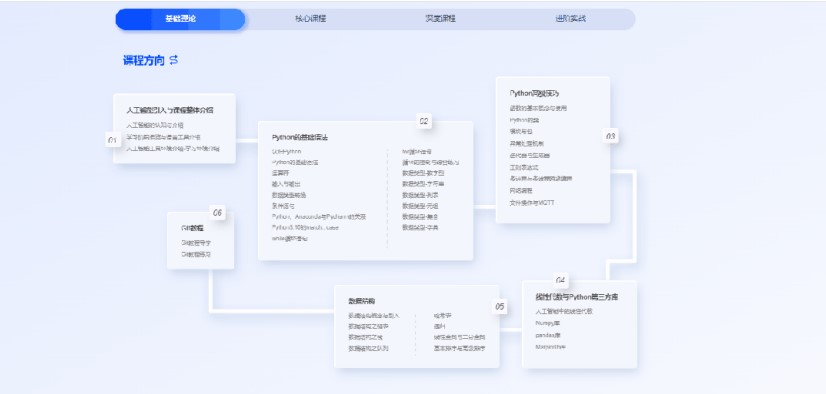Click the swap icon beside 课程方向
826x394 pixels.
(174, 60)
